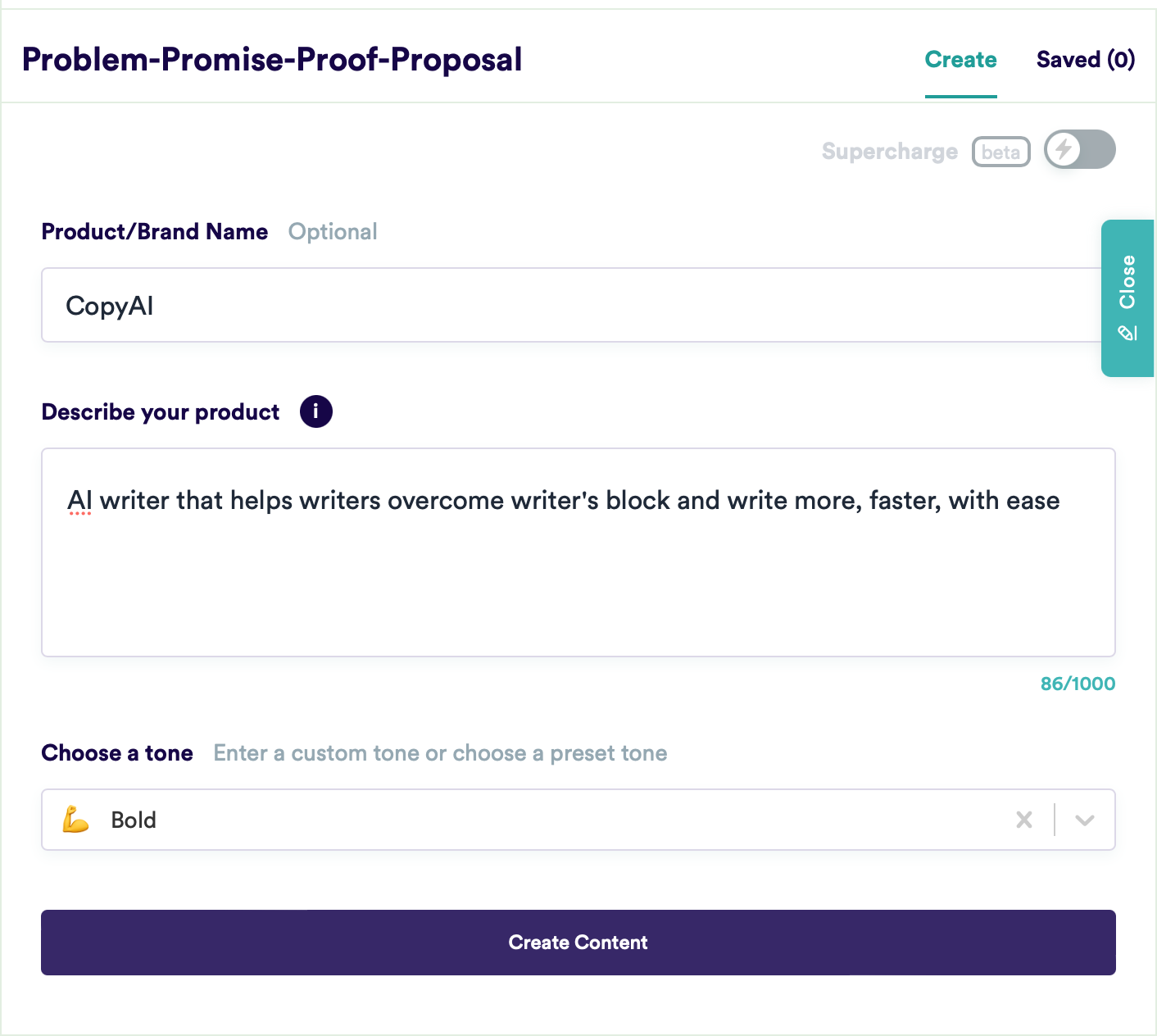Click the Choose a tone label
The height and width of the screenshot is (1036, 1157).
117,753
